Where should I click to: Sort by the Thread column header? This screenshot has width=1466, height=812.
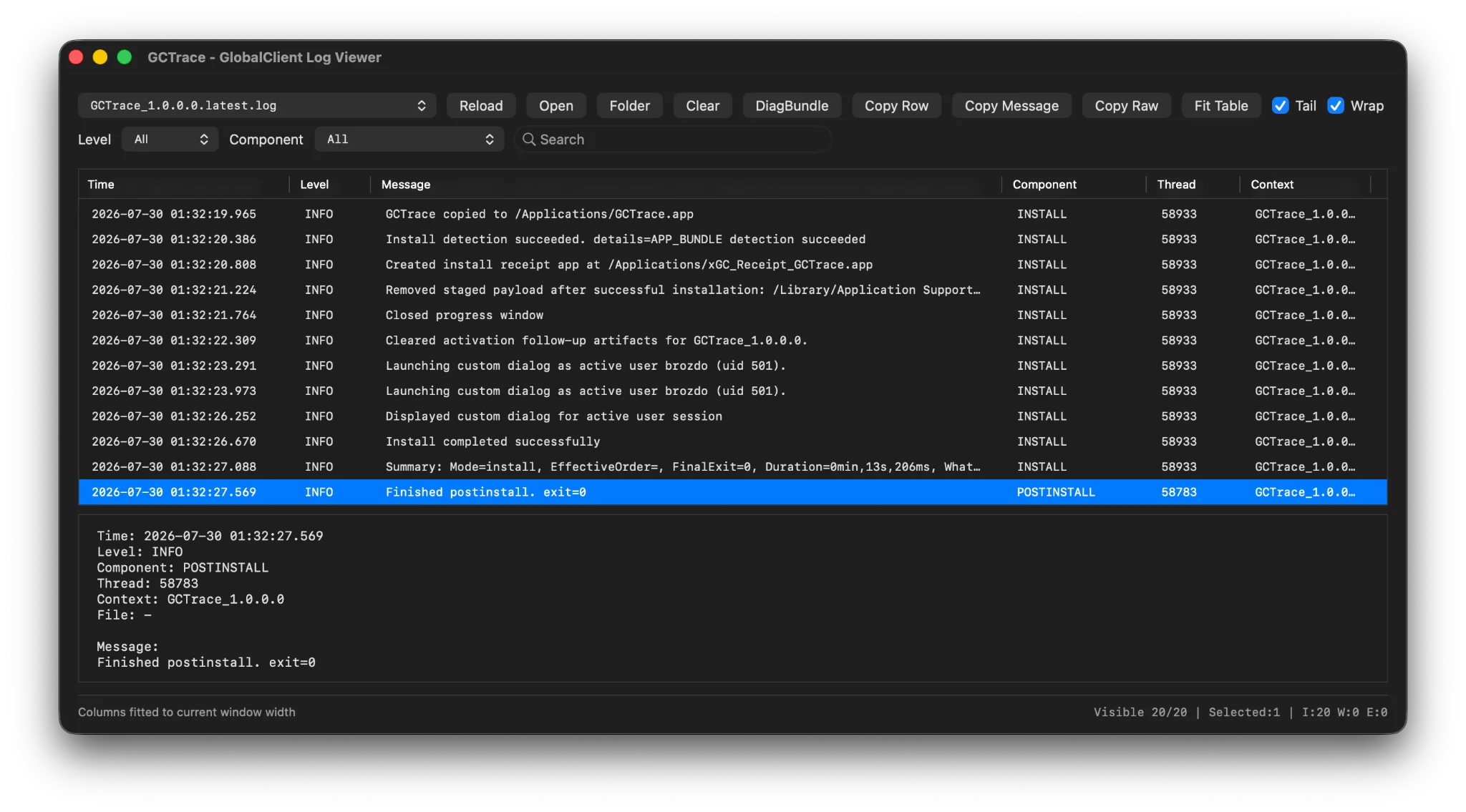(1193, 185)
